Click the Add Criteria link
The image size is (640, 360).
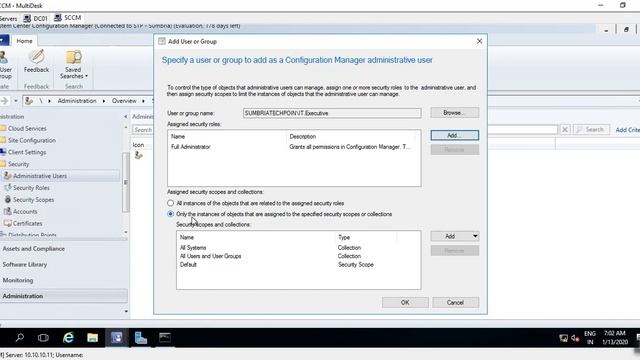(x=628, y=130)
